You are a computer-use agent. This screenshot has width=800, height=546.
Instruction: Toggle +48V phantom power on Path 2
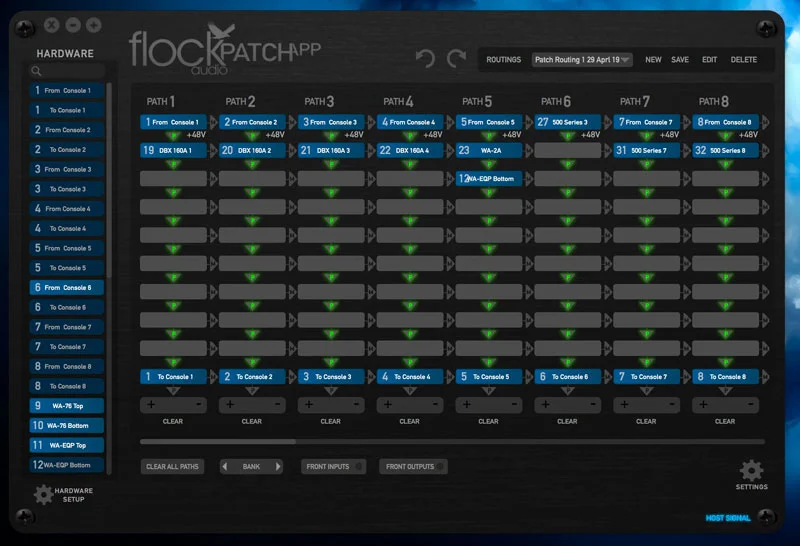275,135
